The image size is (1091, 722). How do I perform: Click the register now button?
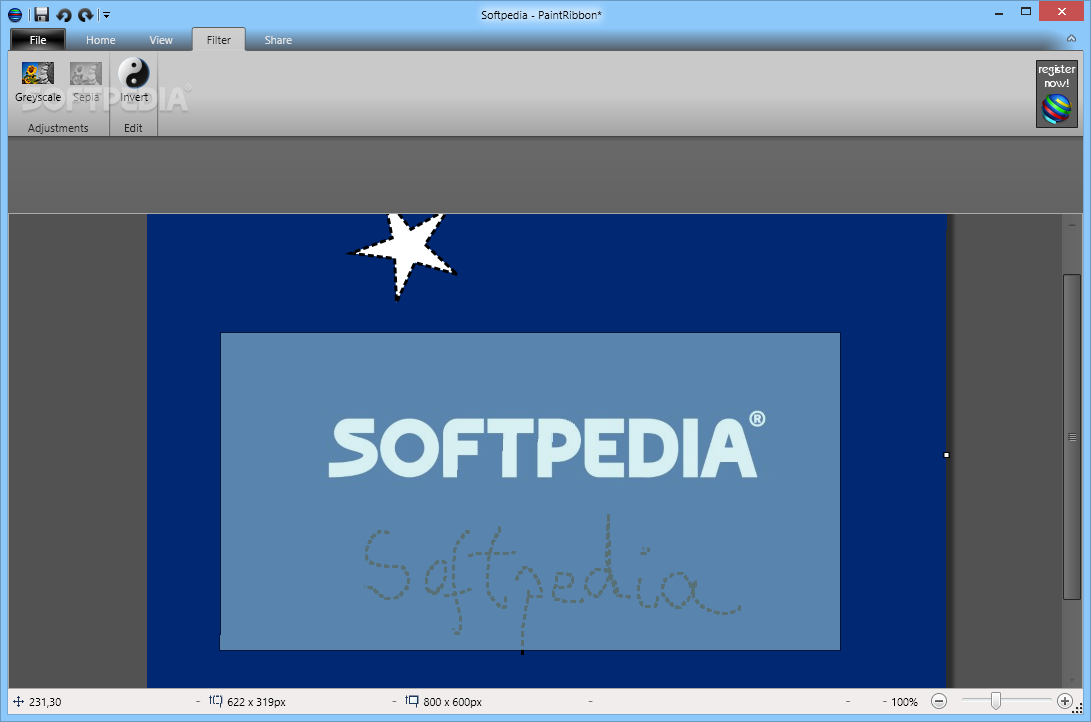click(x=1056, y=94)
